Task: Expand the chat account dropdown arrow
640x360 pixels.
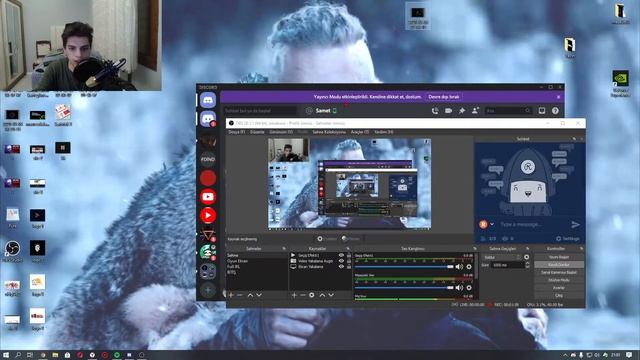Action: coord(492,224)
